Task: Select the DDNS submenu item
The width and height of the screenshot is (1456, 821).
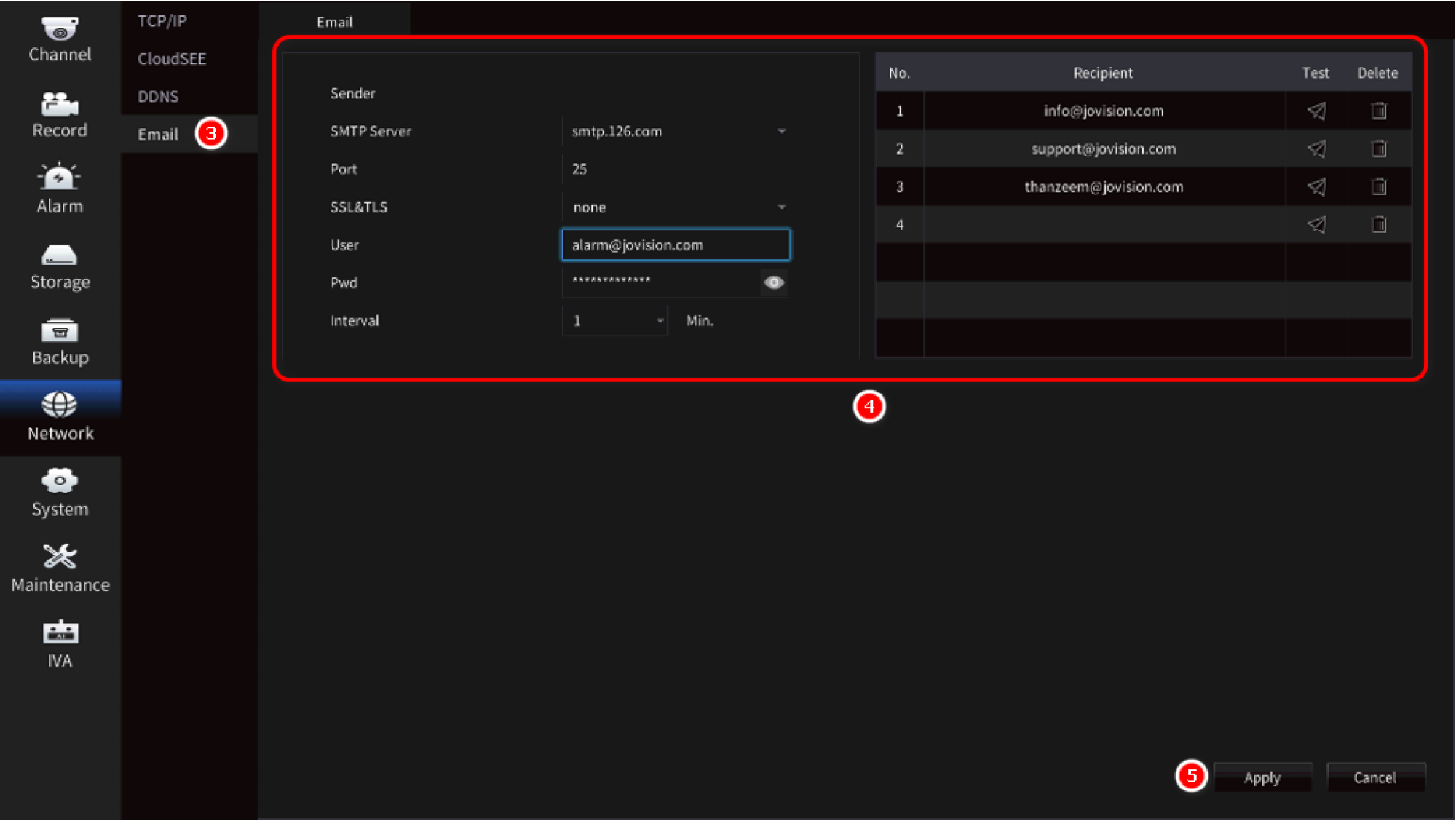Action: 158,97
